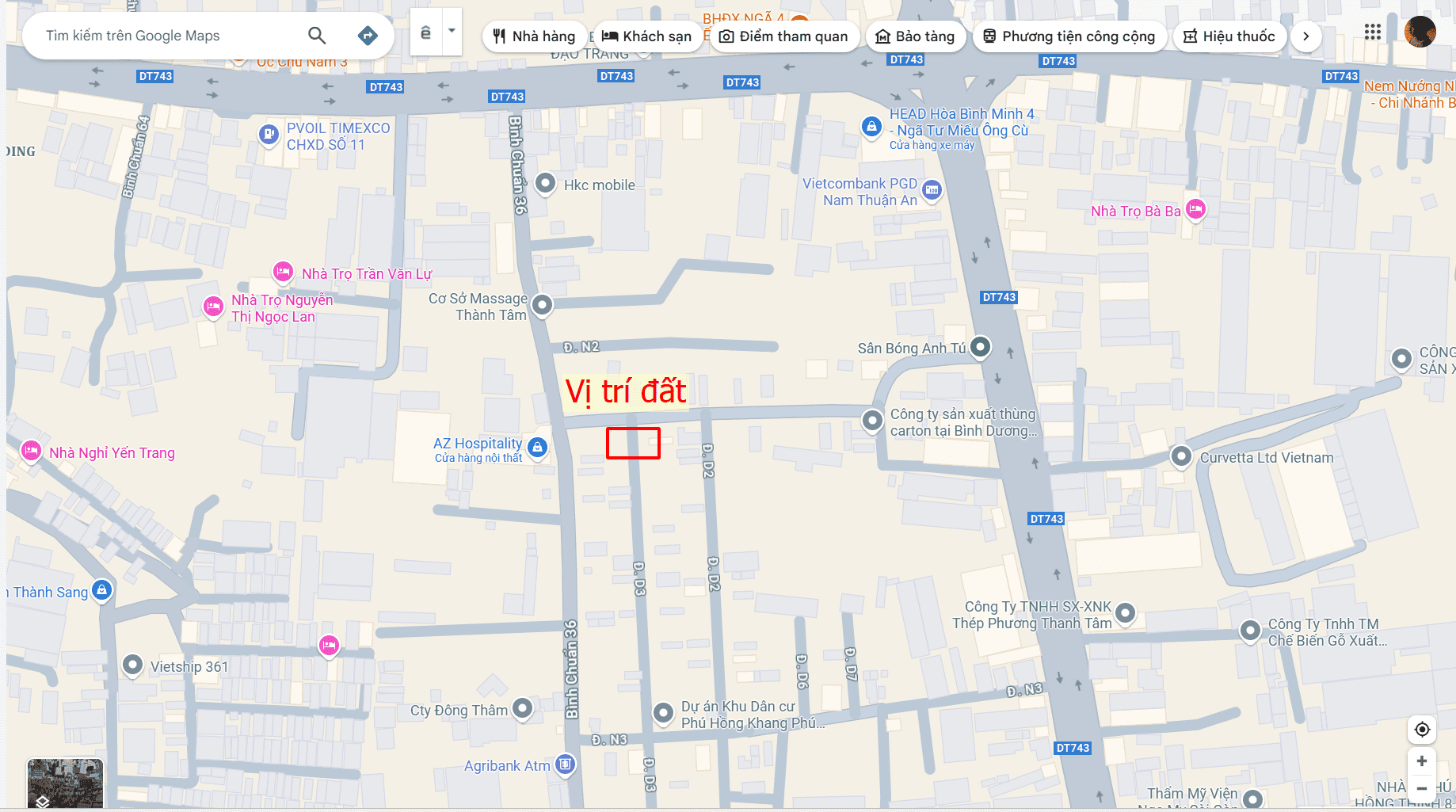
Task: Expand the dropdown arrow beside search box
Action: click(x=452, y=32)
